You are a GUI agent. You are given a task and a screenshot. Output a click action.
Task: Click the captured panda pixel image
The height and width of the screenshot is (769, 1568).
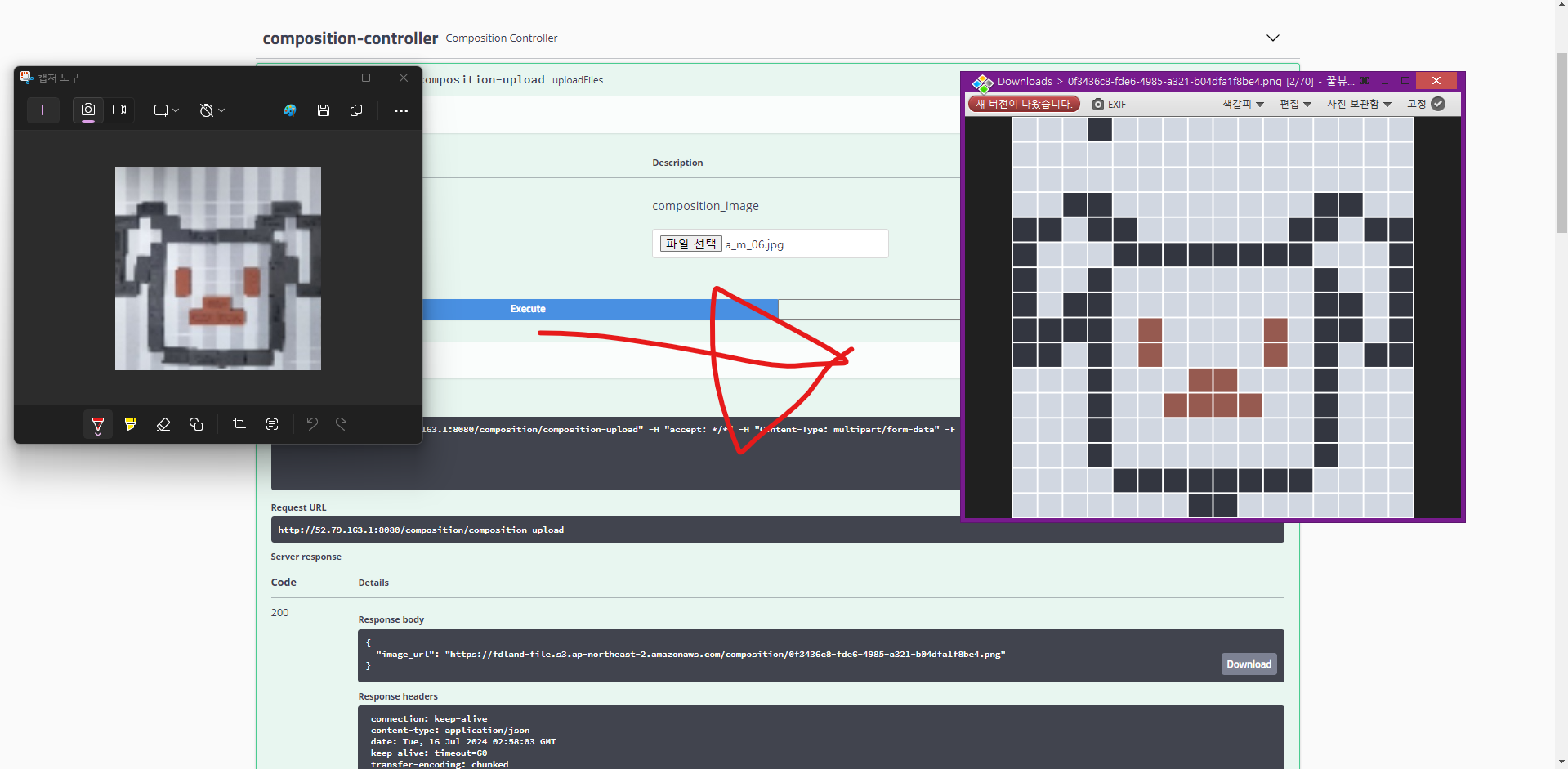(218, 268)
